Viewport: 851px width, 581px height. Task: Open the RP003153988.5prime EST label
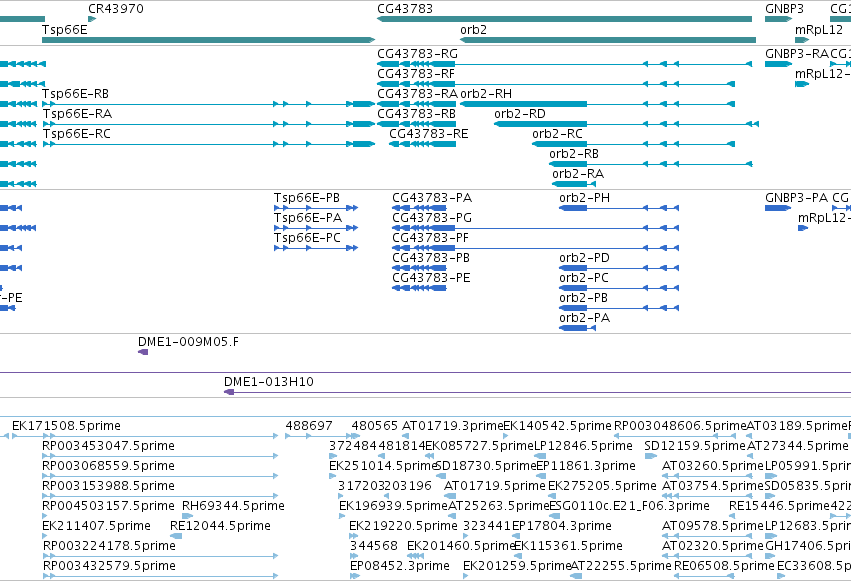click(x=109, y=486)
